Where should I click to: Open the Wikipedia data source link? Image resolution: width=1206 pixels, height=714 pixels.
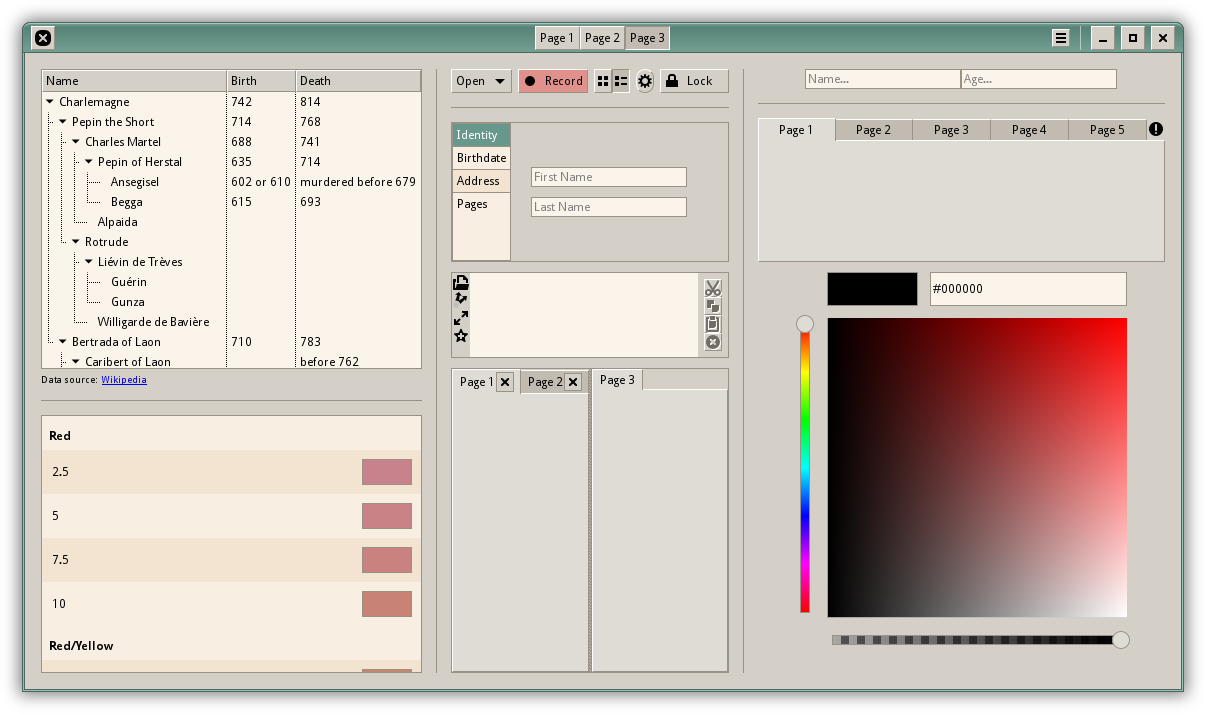(124, 380)
